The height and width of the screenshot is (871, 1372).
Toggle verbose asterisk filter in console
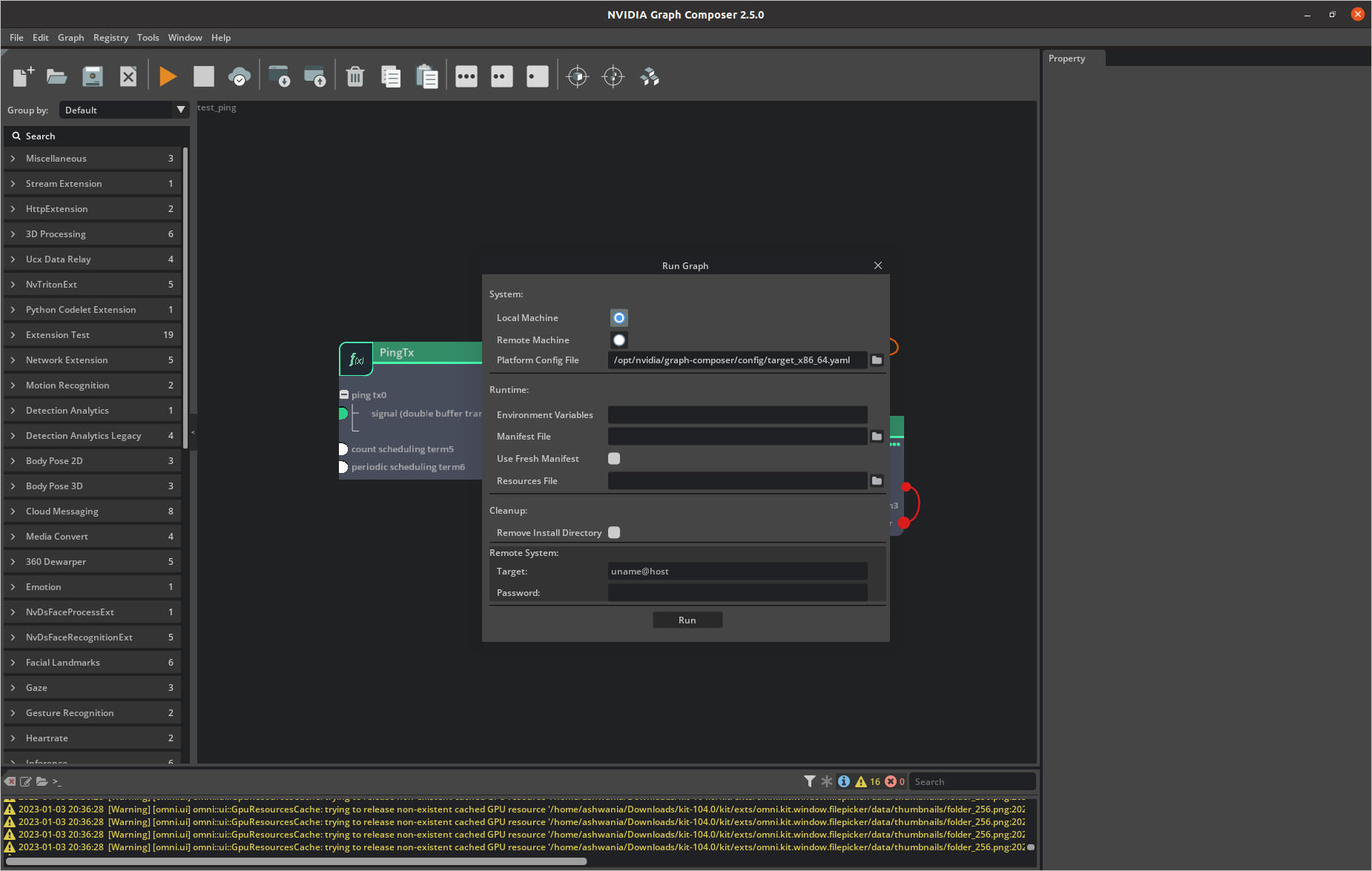(827, 781)
